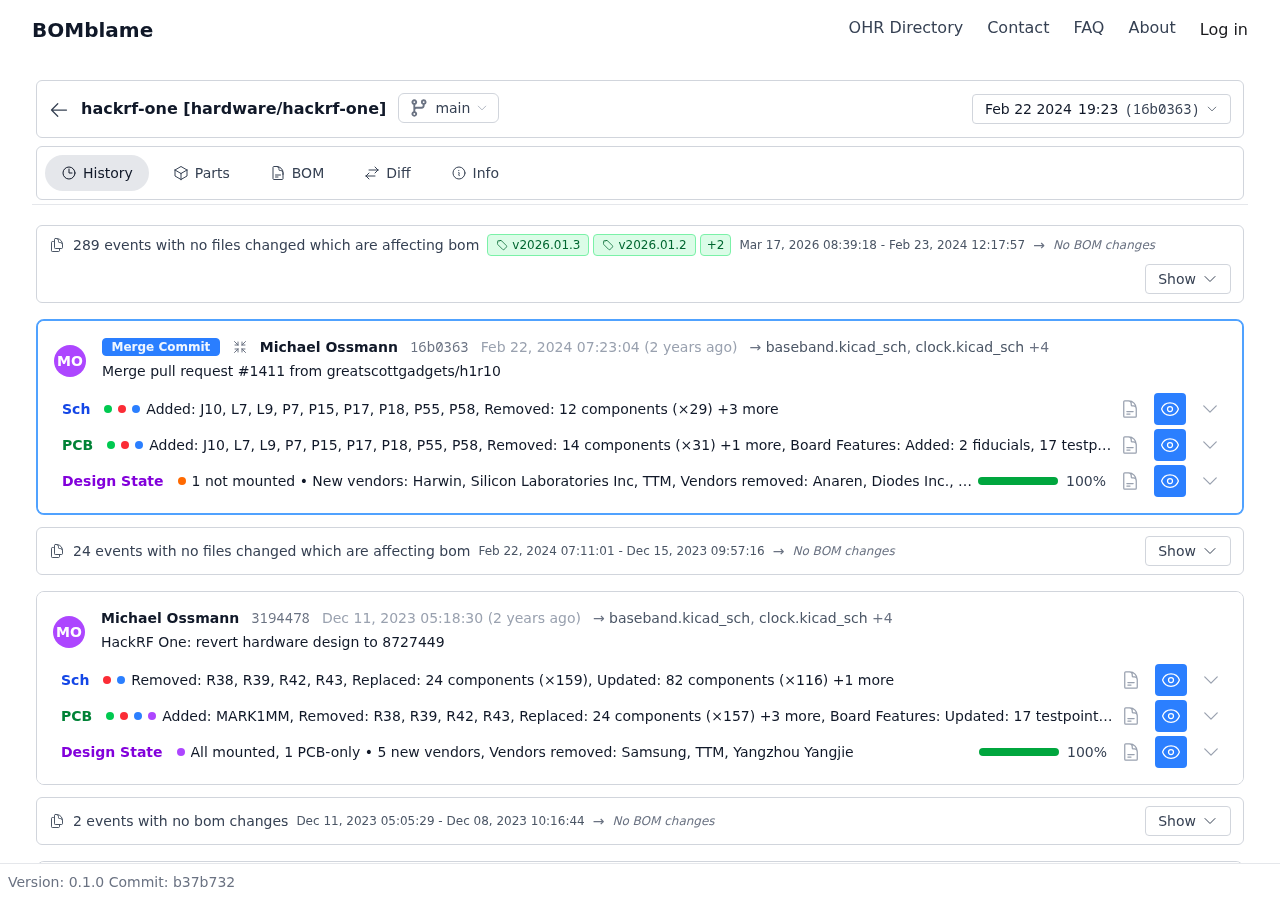Toggle the eye view for the merge commit Design State row
Screen dimensions: 1280x900
(x=1170, y=481)
